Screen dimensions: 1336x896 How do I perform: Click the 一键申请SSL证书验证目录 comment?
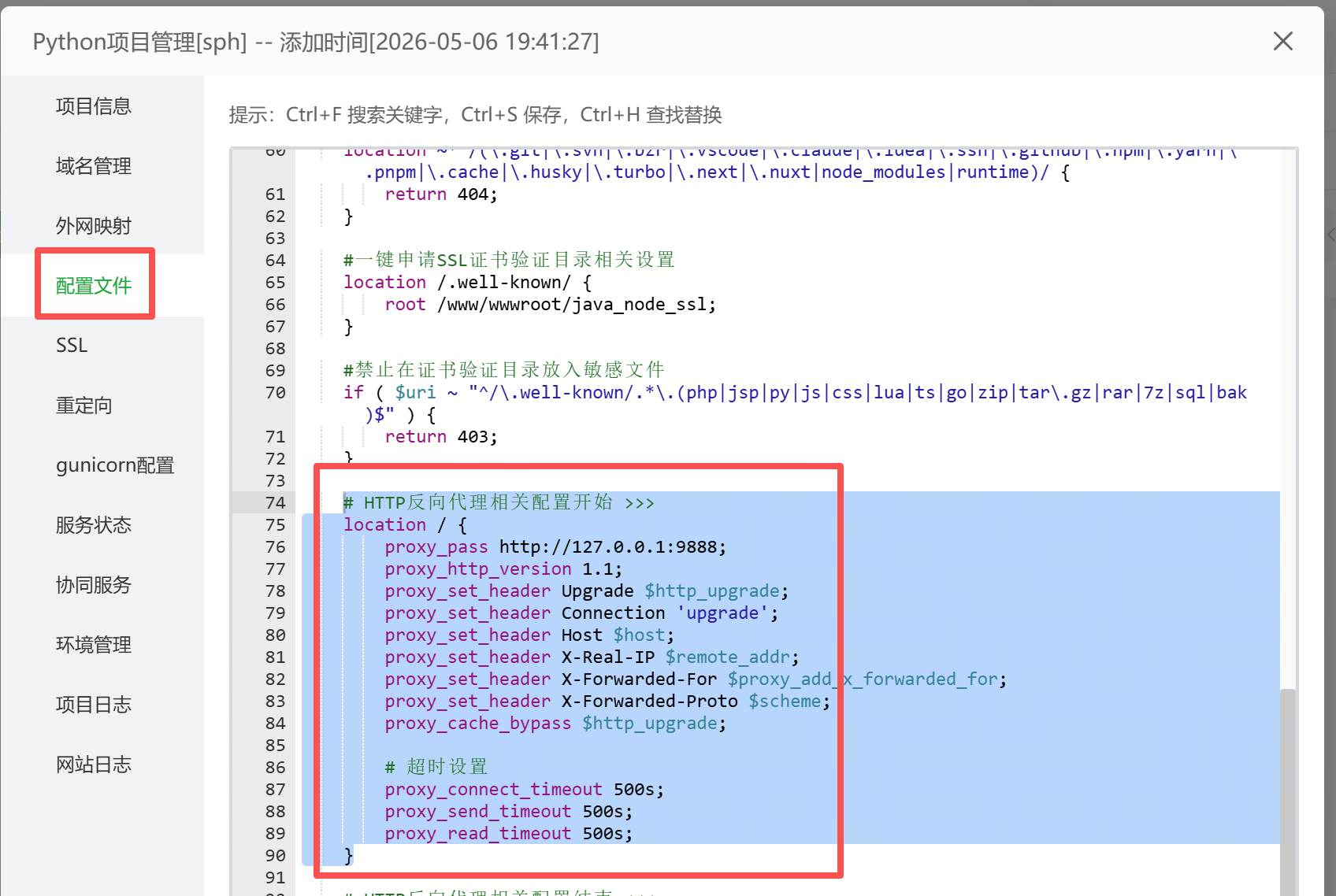tap(509, 260)
